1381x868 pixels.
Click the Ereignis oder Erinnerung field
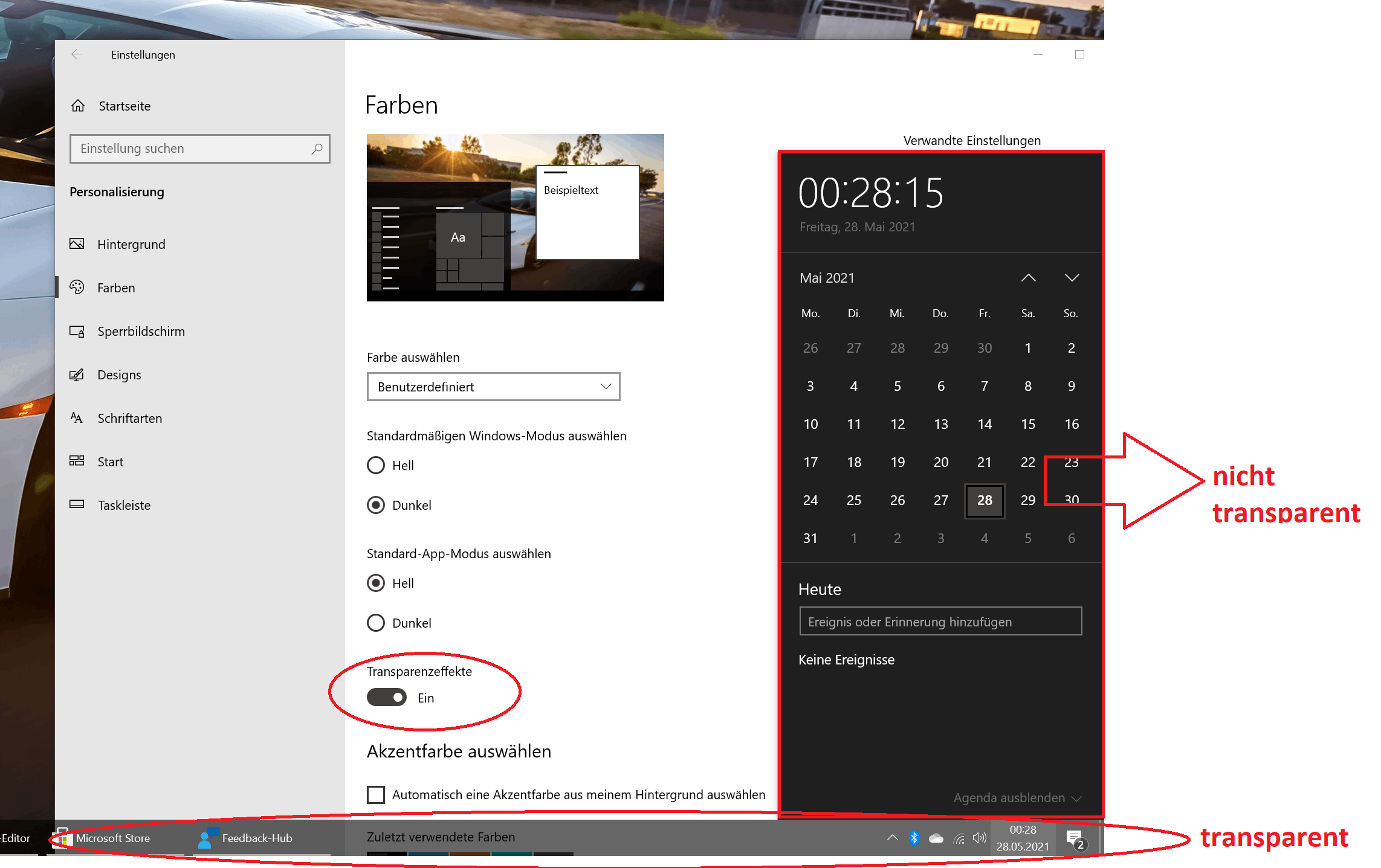pos(940,622)
